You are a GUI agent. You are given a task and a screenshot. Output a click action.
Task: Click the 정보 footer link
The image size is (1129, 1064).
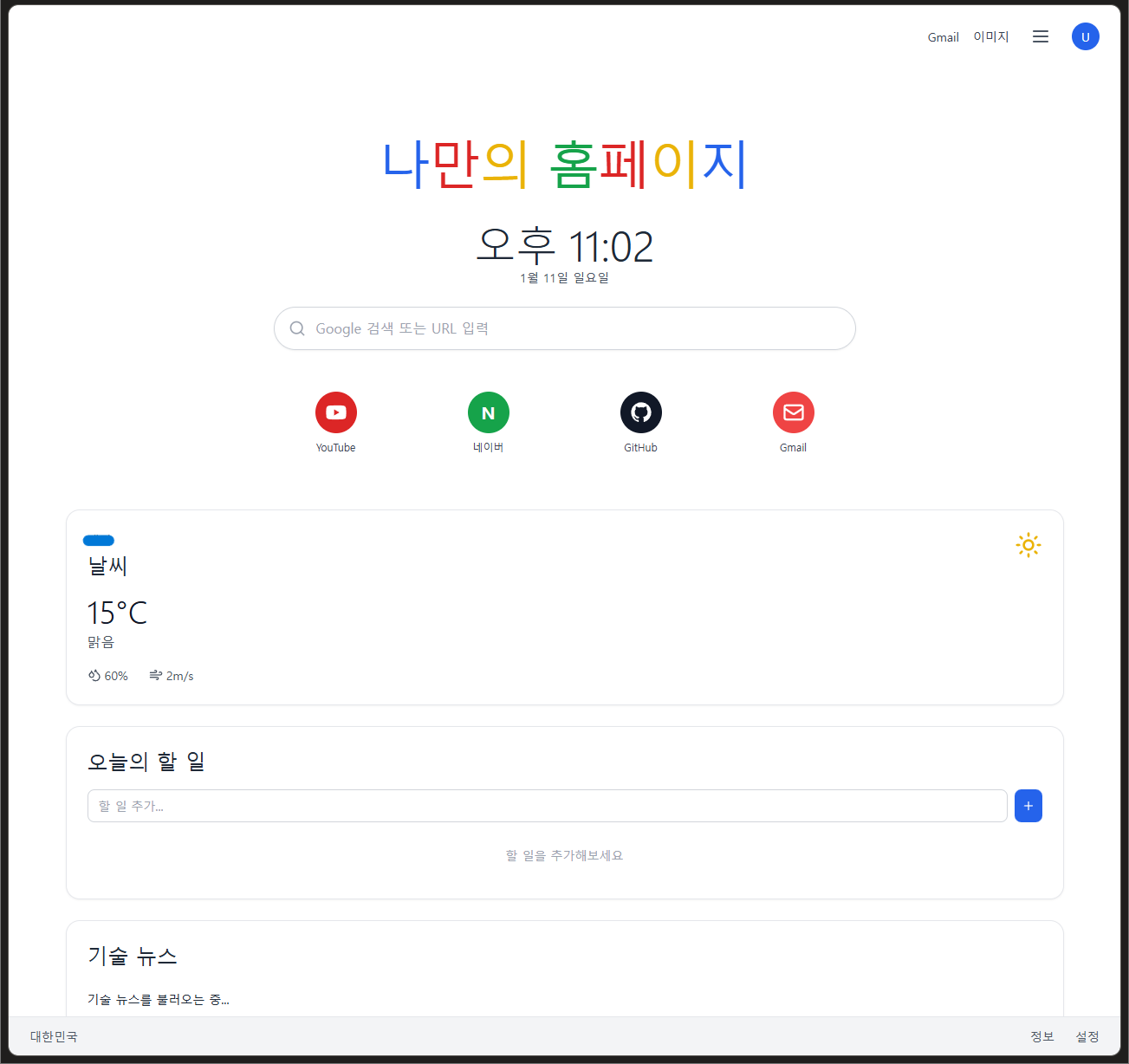1042,1036
